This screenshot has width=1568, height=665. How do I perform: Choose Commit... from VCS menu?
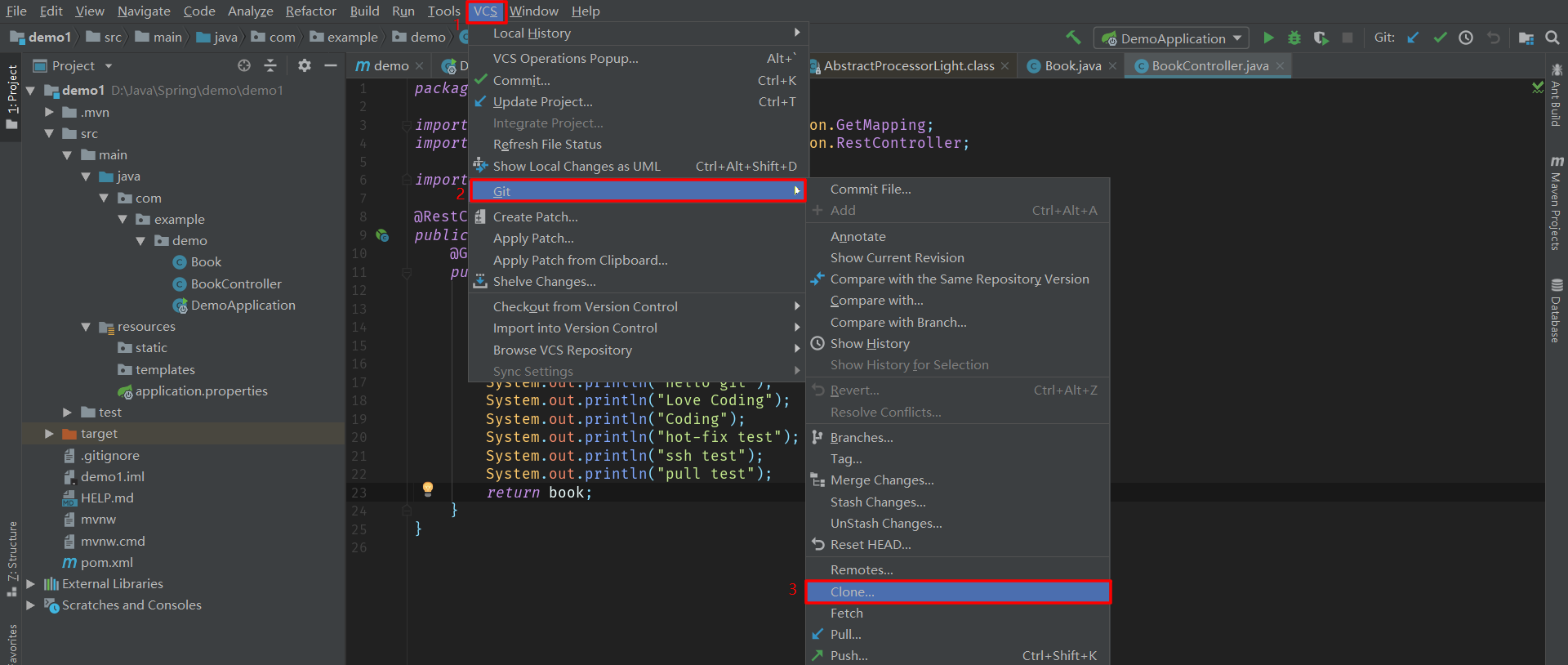pyautogui.click(x=638, y=80)
